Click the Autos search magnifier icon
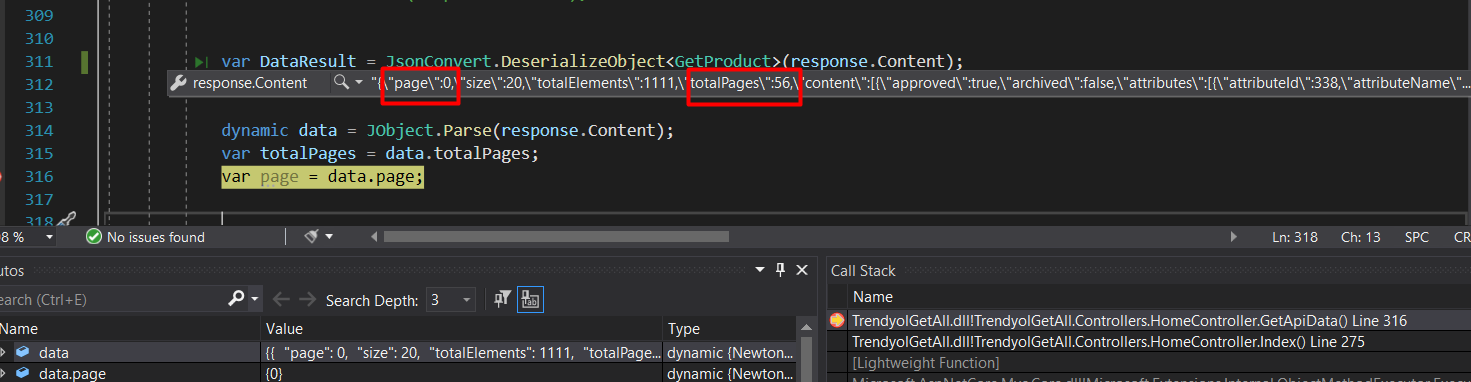Image resolution: width=1471 pixels, height=382 pixels. [x=236, y=298]
